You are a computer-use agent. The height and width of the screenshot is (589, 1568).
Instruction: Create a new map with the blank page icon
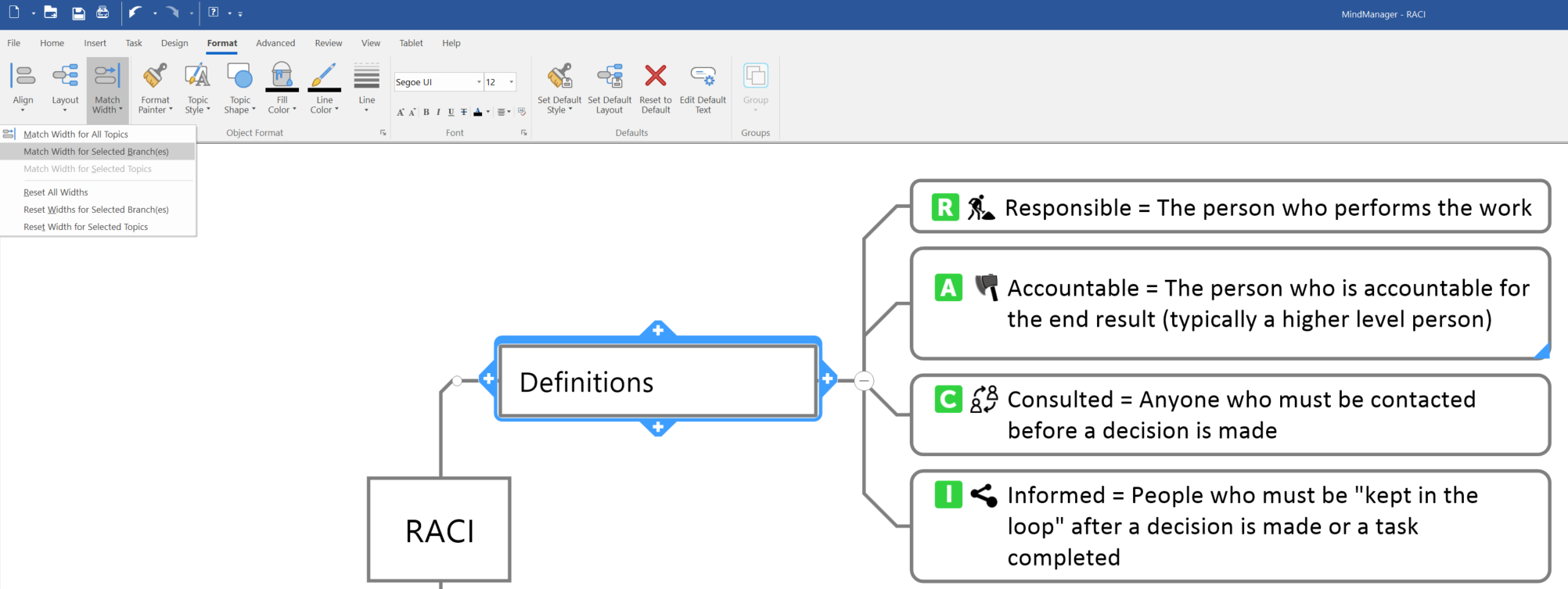point(14,13)
